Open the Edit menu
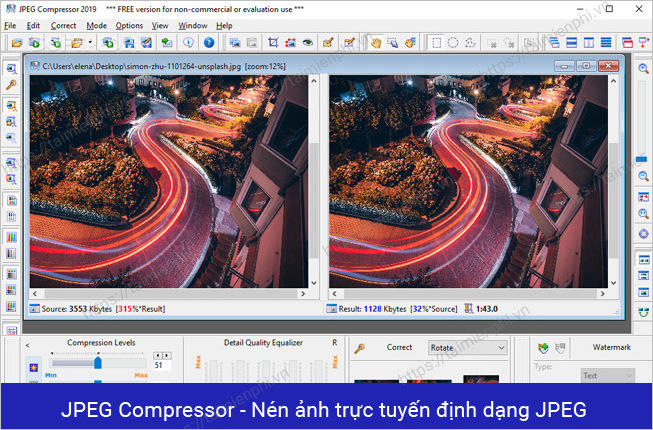 click(x=33, y=25)
